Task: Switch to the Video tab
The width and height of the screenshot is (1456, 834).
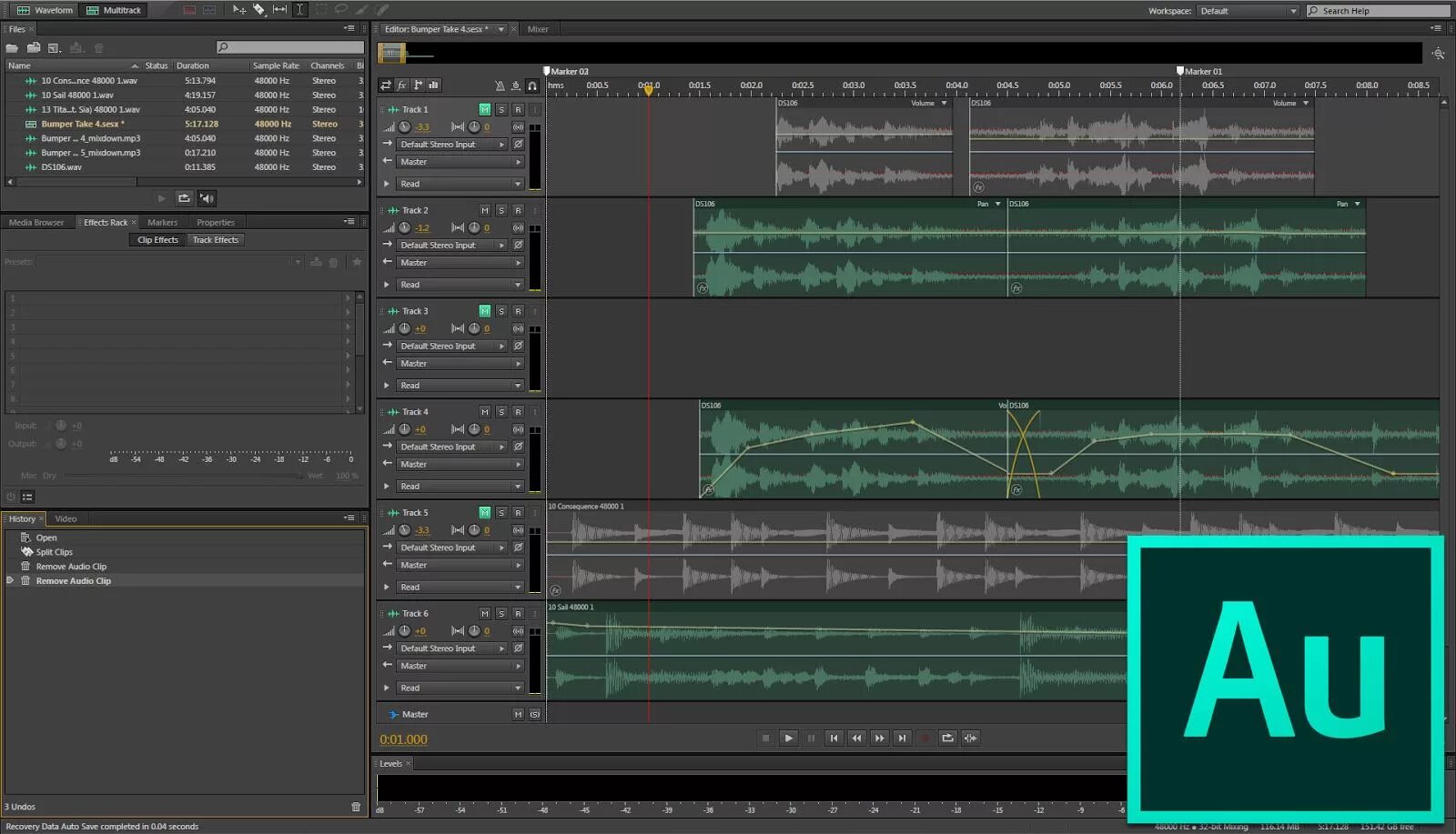Action: [x=66, y=519]
